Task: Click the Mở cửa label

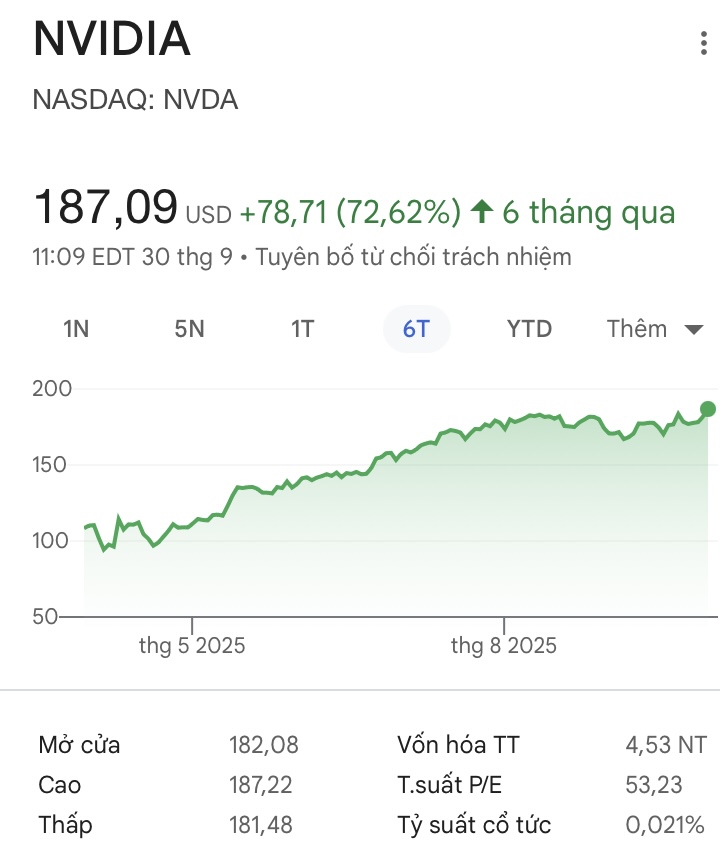Action: point(79,745)
